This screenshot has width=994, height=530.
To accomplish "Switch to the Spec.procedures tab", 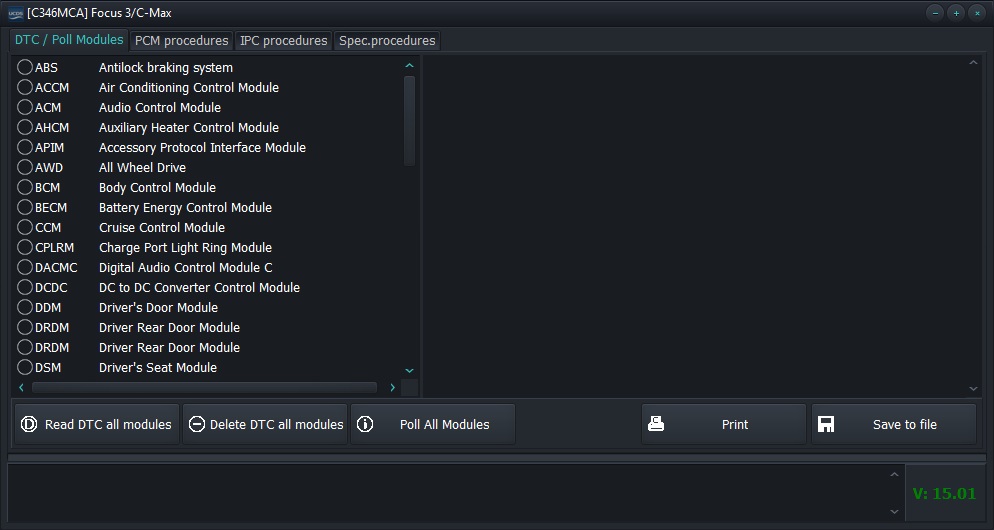I will 387,41.
